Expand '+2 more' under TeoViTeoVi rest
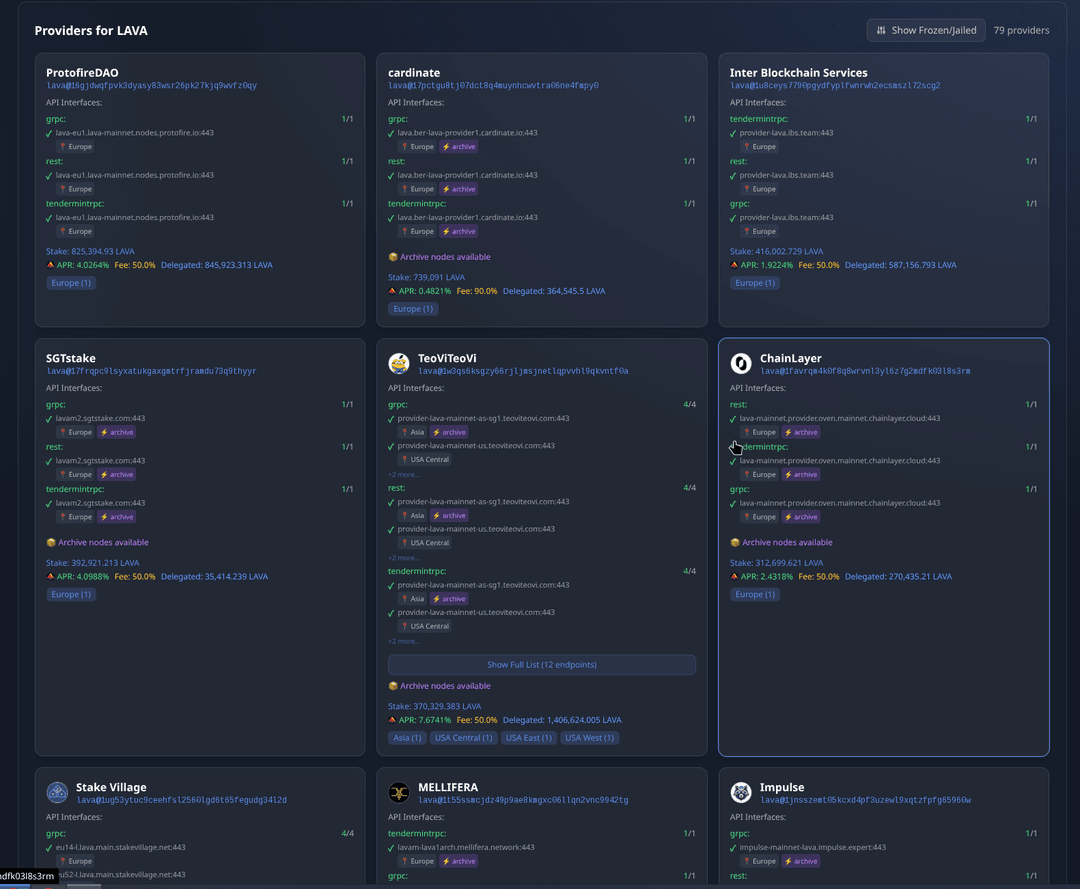 [x=404, y=558]
